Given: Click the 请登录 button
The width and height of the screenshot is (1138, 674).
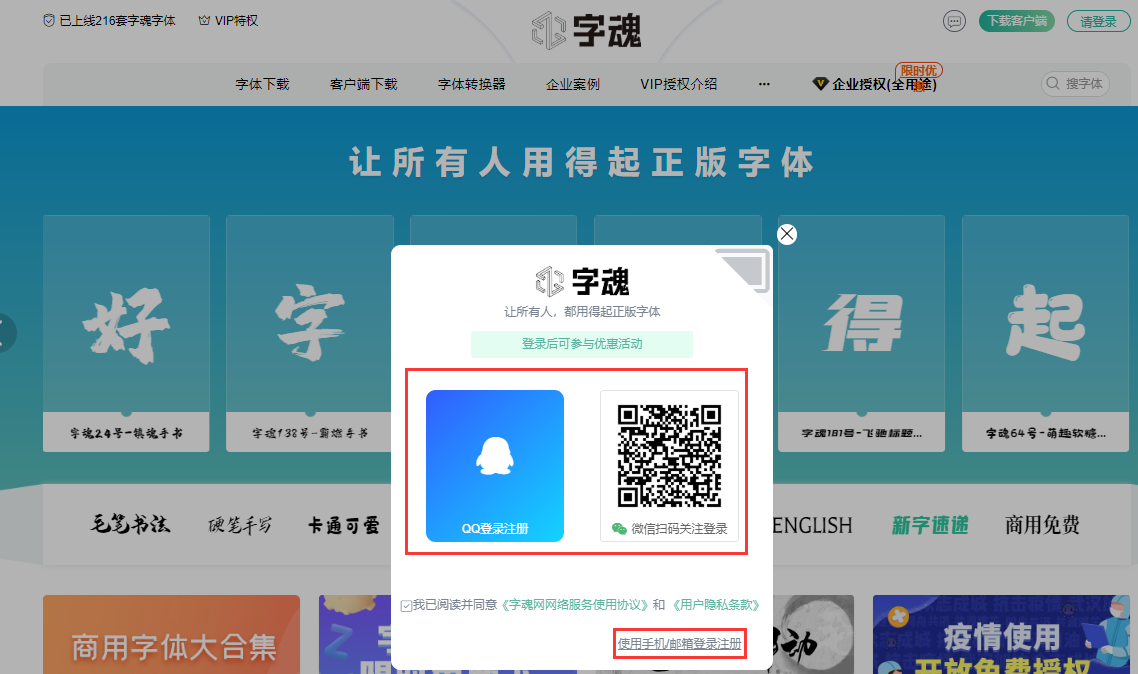Looking at the screenshot, I should (x=1098, y=21).
